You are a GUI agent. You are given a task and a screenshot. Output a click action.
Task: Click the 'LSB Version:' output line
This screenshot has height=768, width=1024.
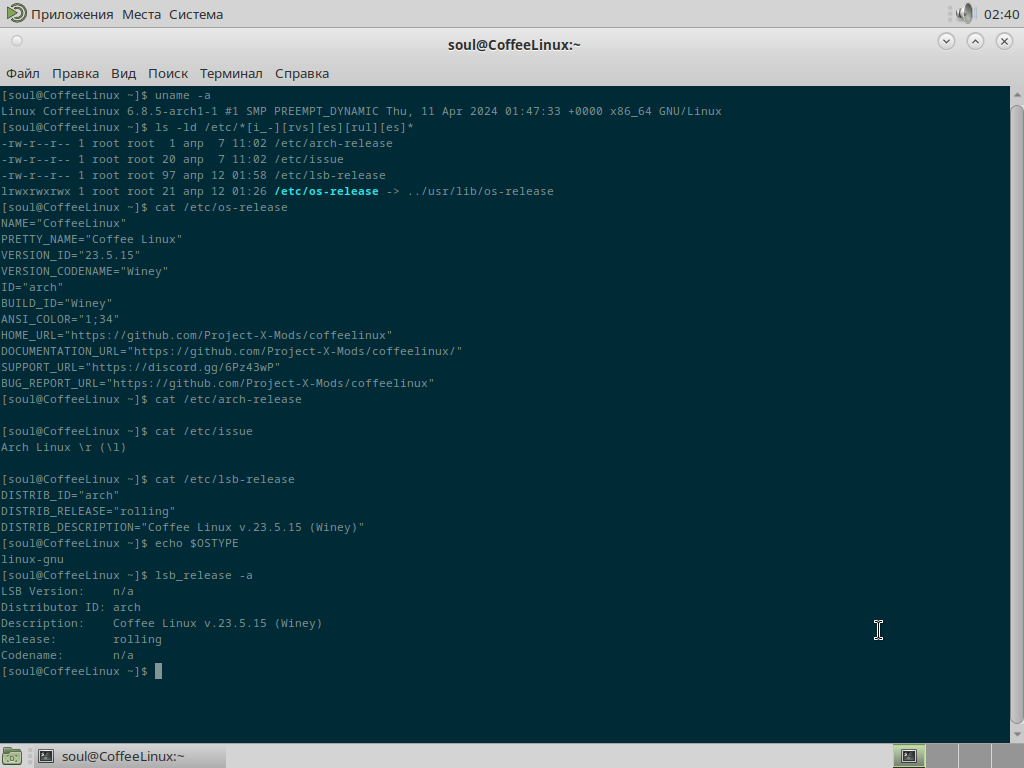(x=67, y=592)
